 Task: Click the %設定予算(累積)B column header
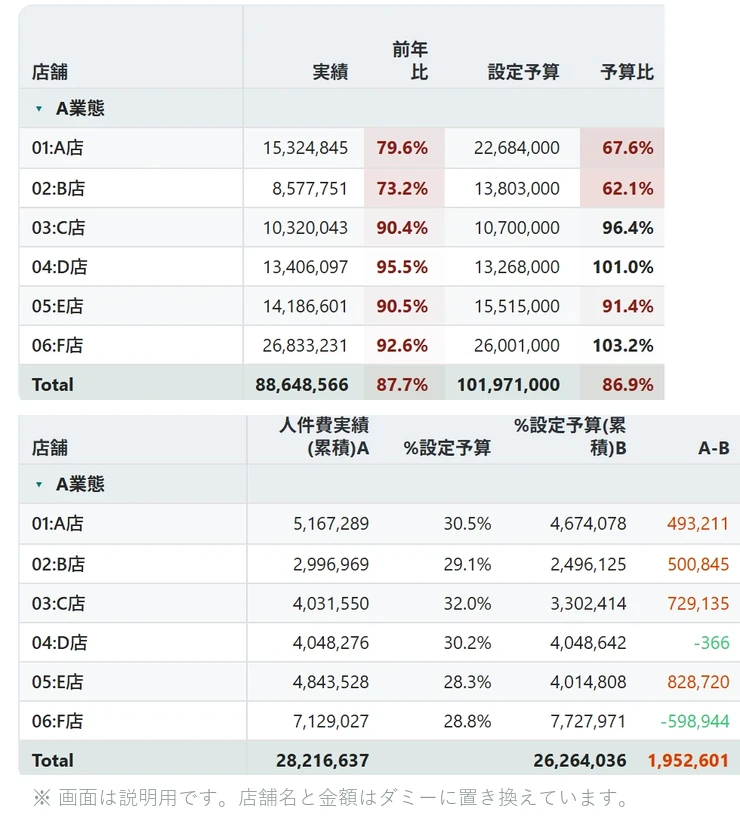(570, 437)
